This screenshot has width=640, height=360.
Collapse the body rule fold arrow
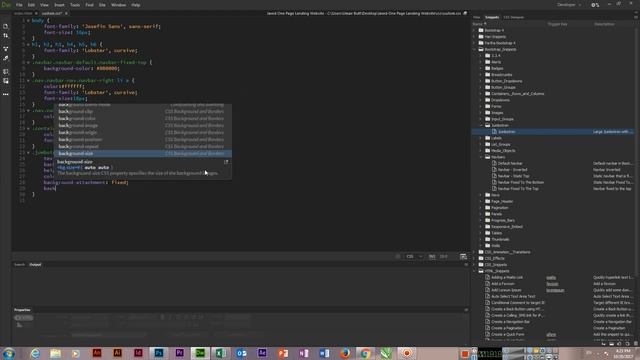pos(28,20)
